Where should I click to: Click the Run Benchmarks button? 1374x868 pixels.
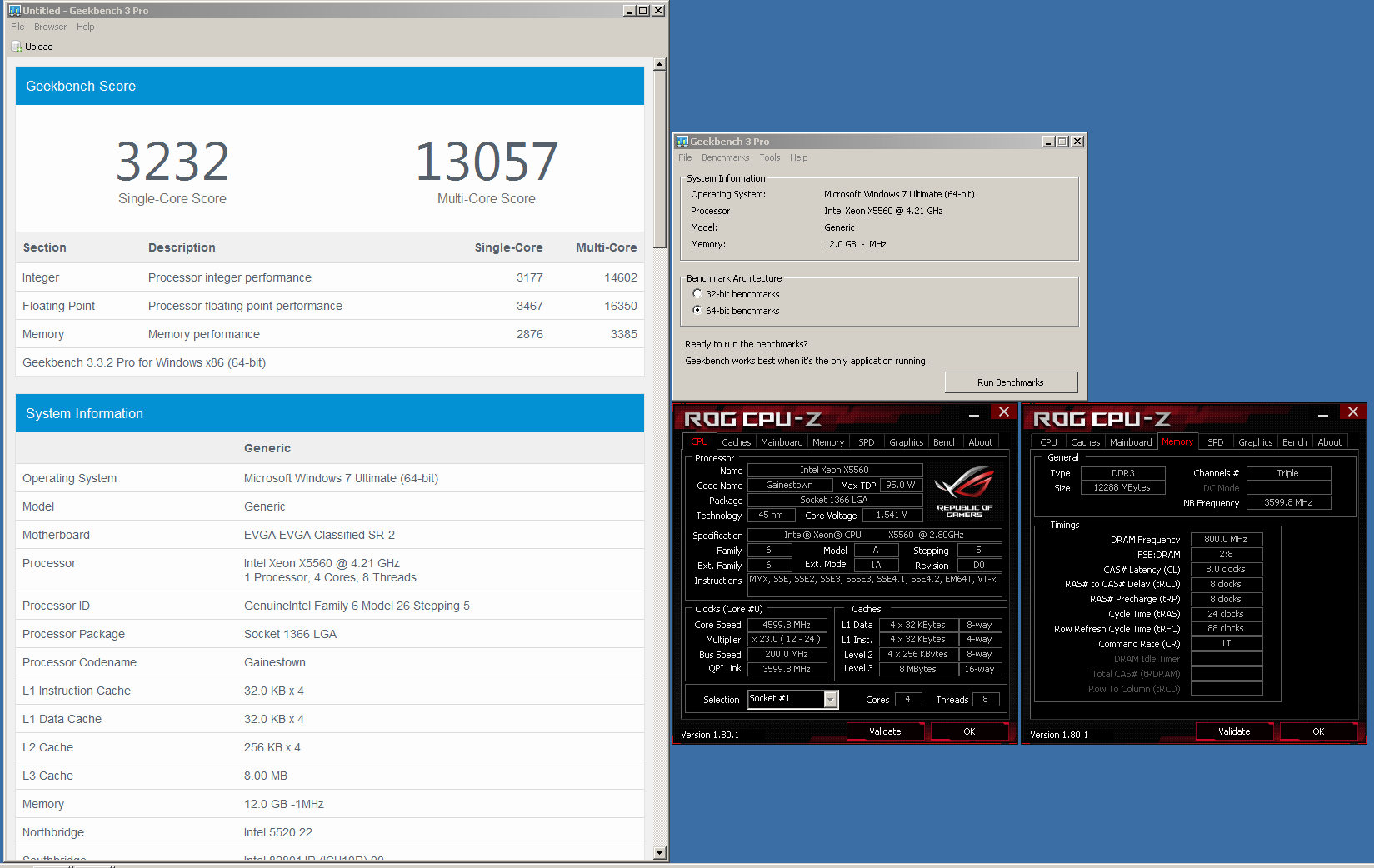click(1011, 382)
